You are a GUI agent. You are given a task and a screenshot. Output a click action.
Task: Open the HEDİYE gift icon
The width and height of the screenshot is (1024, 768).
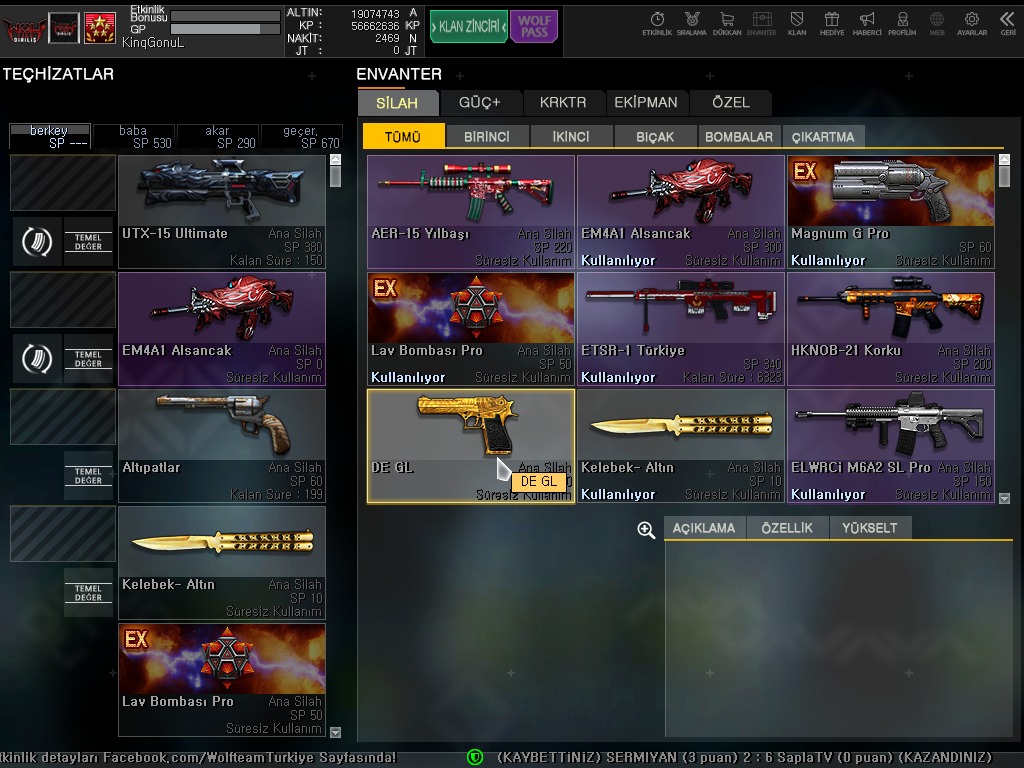coord(832,24)
